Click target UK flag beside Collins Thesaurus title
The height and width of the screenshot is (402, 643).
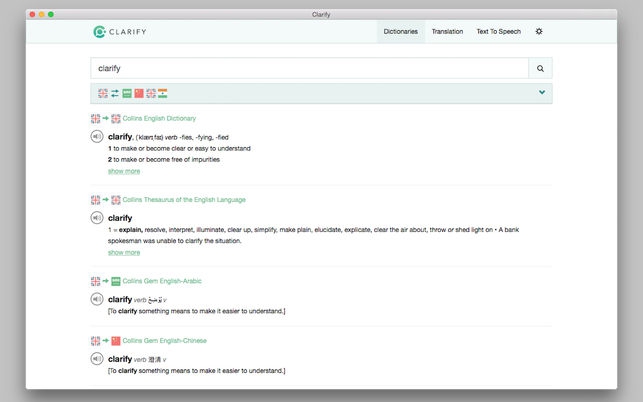click(116, 200)
